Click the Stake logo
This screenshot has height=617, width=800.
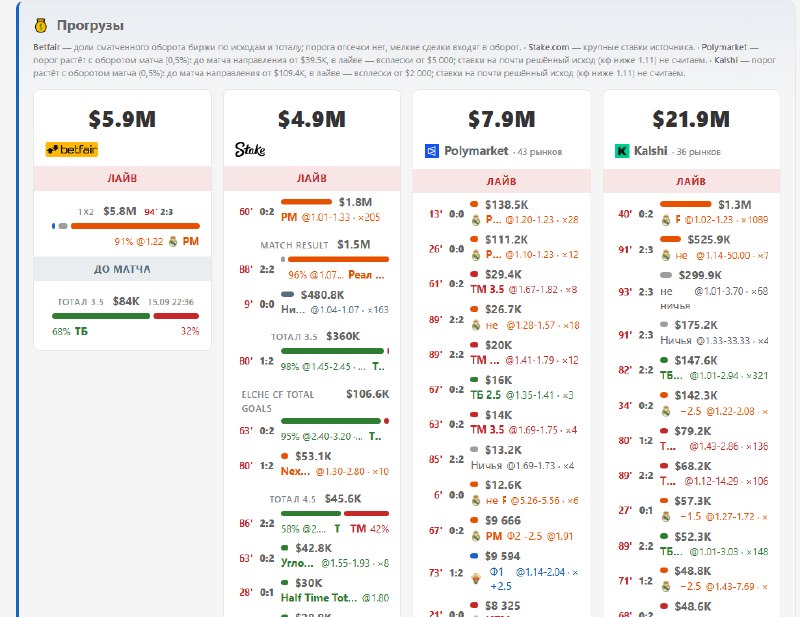pos(250,150)
